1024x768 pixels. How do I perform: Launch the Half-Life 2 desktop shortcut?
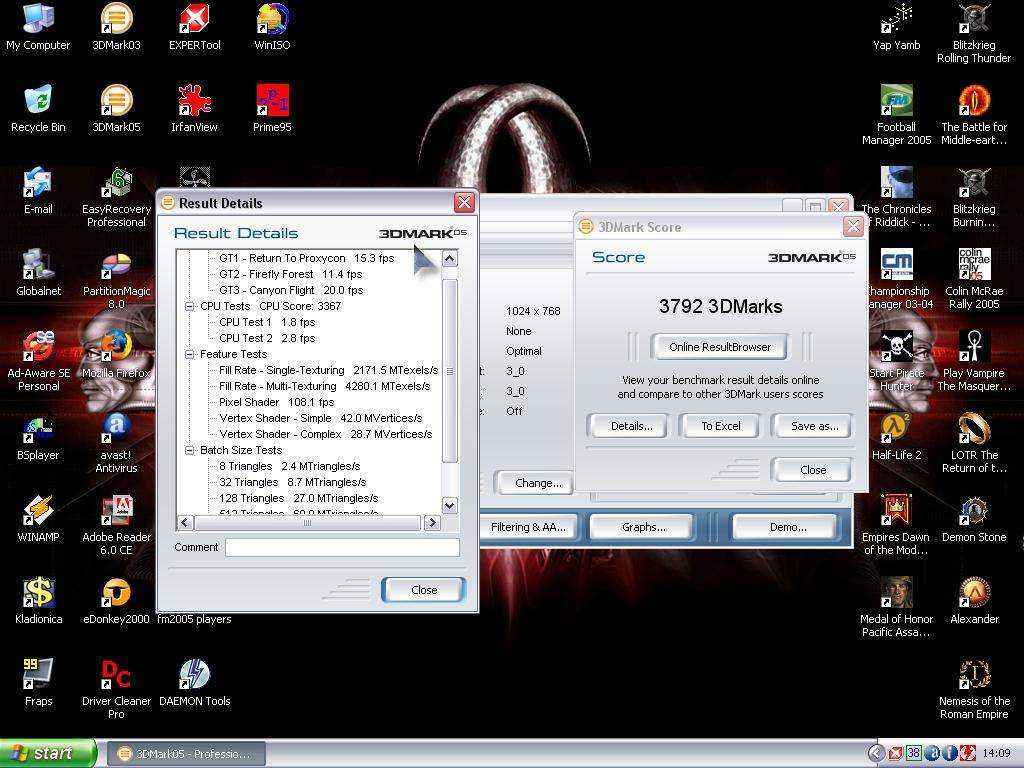[x=896, y=431]
